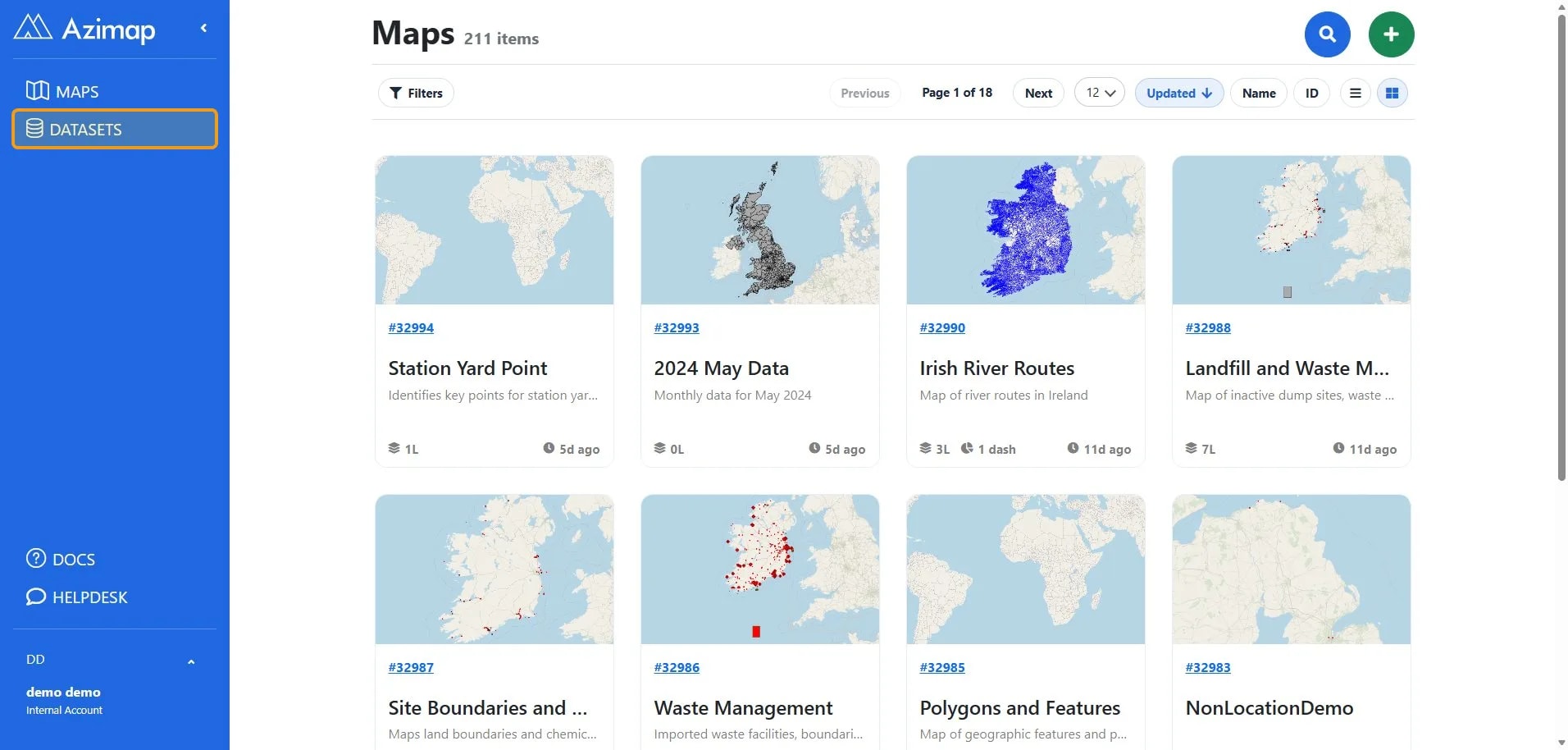The width and height of the screenshot is (1568, 750).
Task: Click the layers icon on Landfill and Waste card
Action: click(x=1191, y=448)
